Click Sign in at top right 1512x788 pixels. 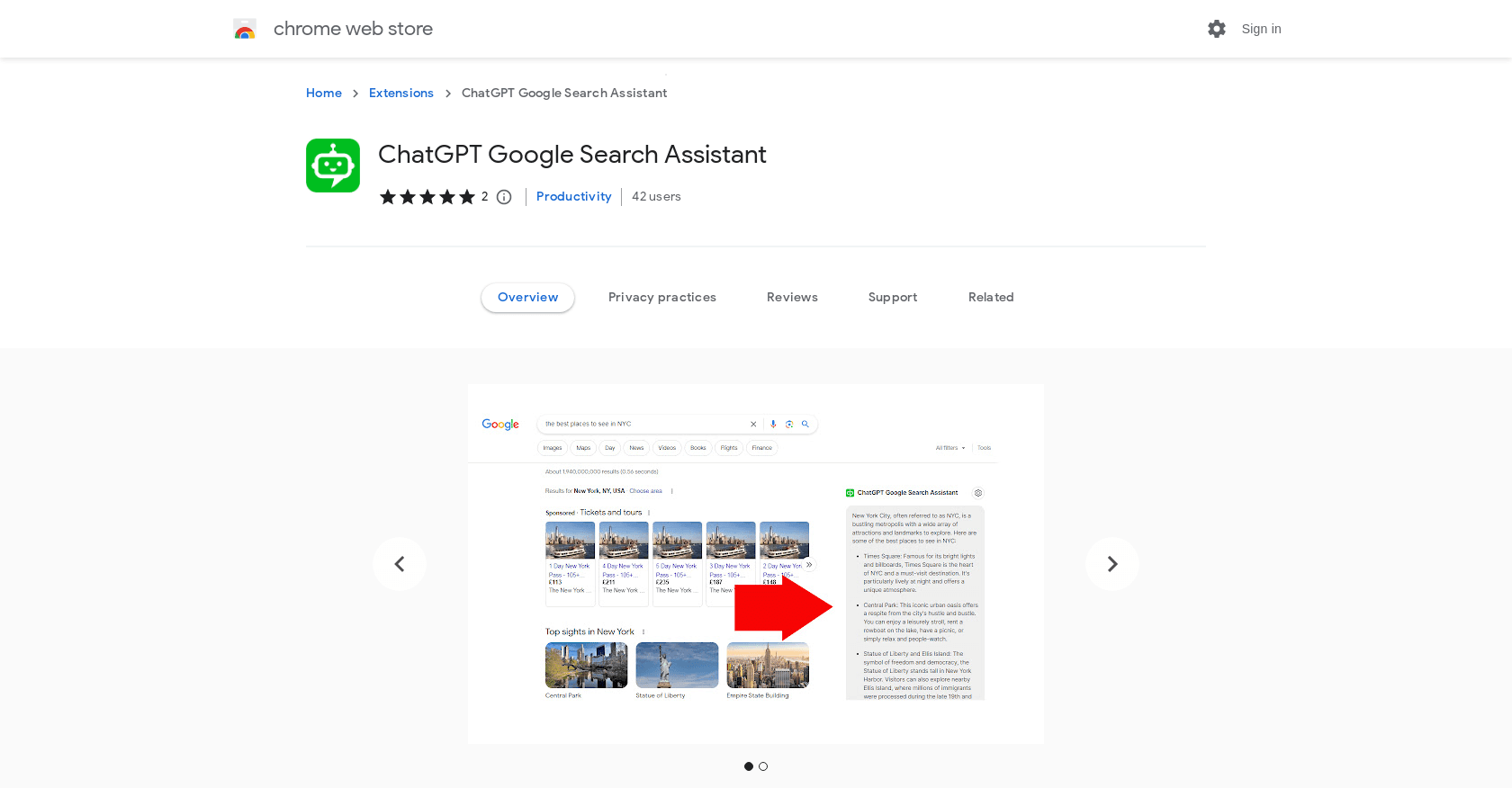pyautogui.click(x=1261, y=29)
